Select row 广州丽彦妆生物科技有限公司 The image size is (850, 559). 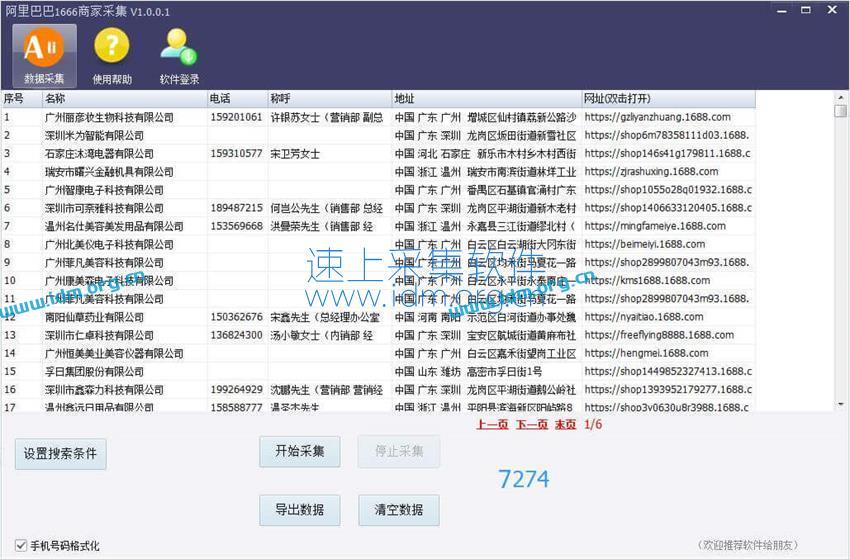378,117
